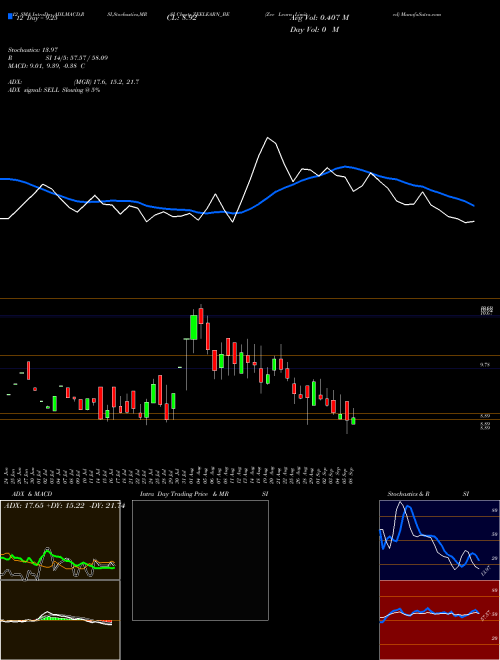Click the last green candlestick on the chart
This screenshot has width=500, height=660.
[353, 420]
